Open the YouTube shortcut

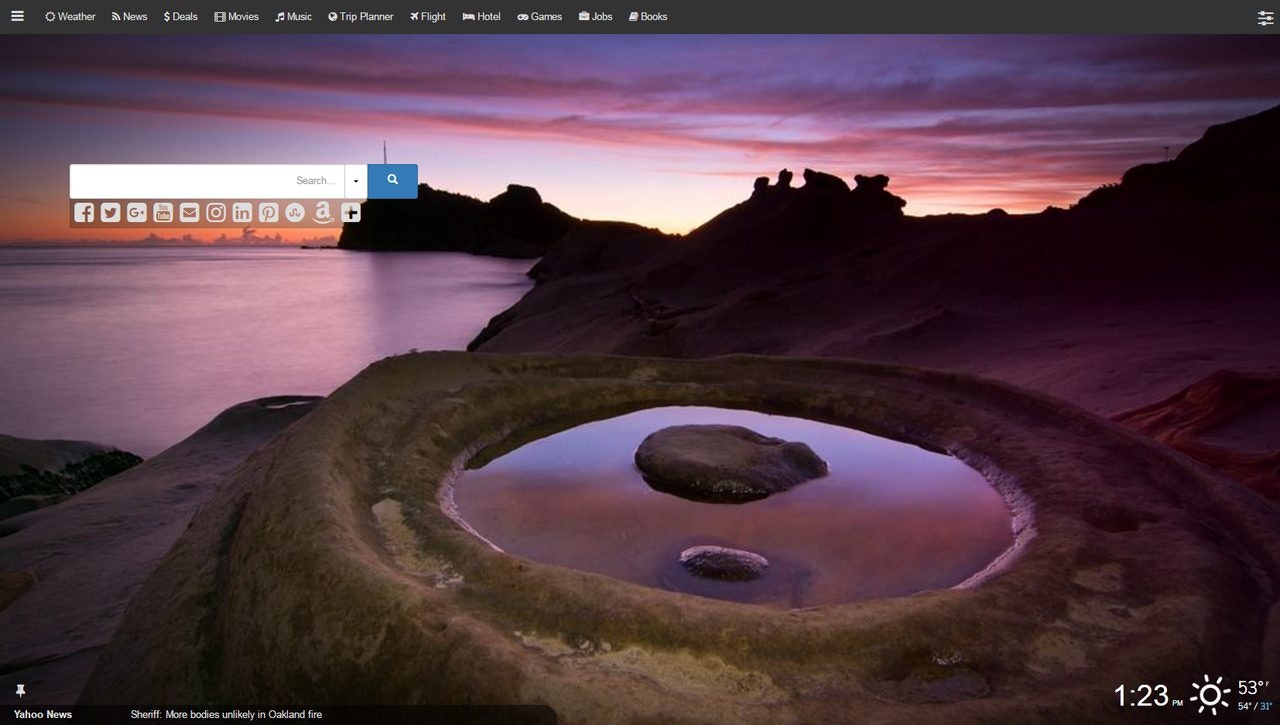pyautogui.click(x=162, y=212)
